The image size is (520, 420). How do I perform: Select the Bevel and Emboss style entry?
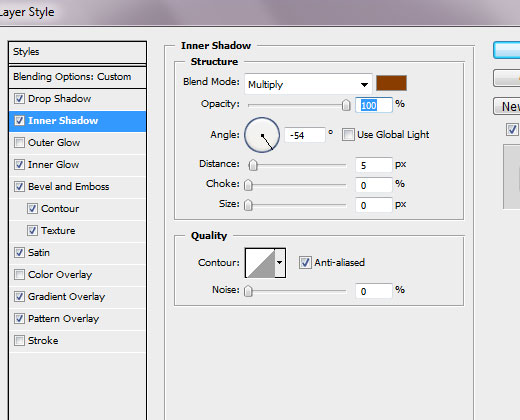[68, 187]
